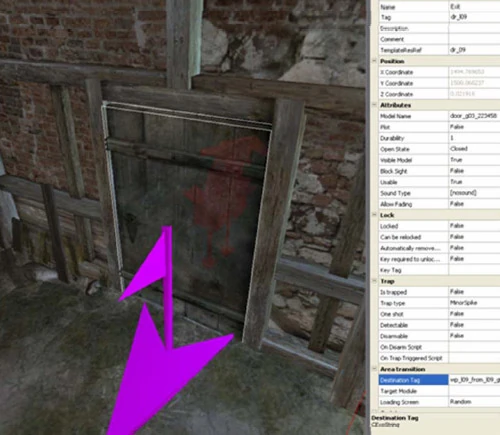The image size is (500, 435).
Task: Open the Loading Screen value 'Random'
Action: [x=474, y=402]
